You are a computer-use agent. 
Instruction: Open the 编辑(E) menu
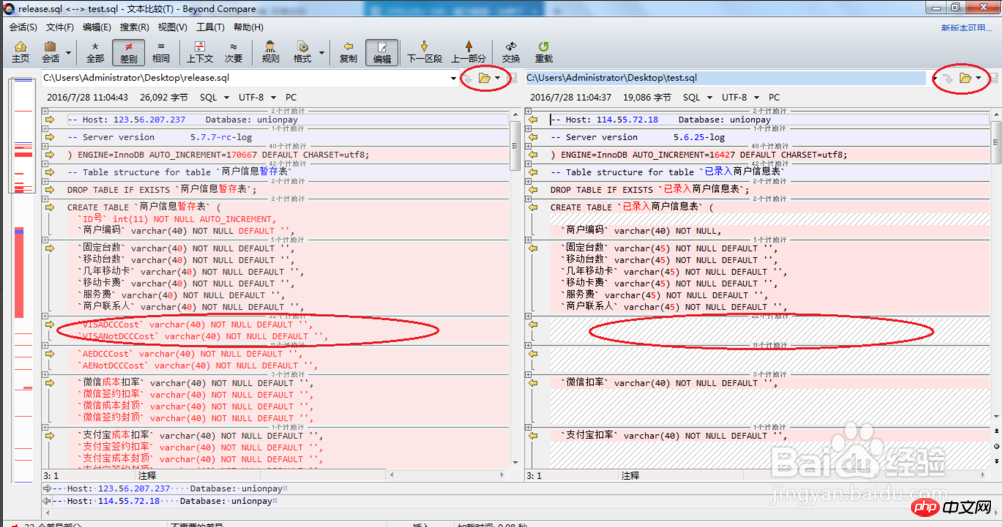pyautogui.click(x=96, y=27)
